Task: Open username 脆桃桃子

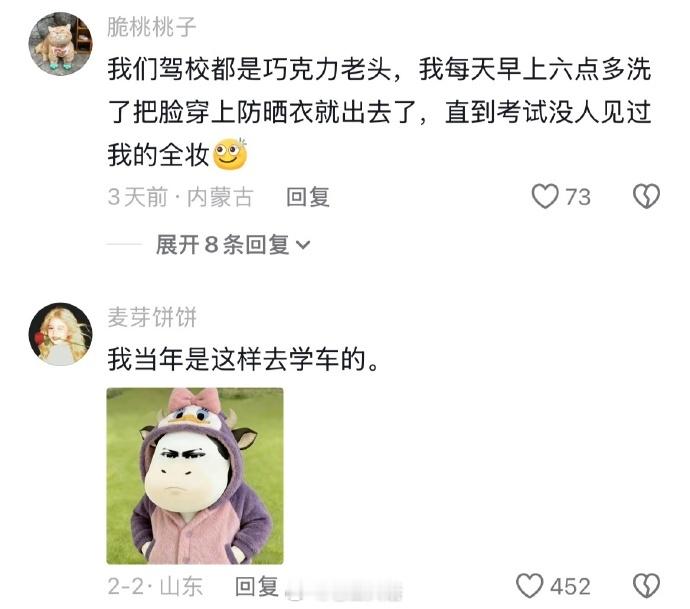Action: (x=152, y=27)
